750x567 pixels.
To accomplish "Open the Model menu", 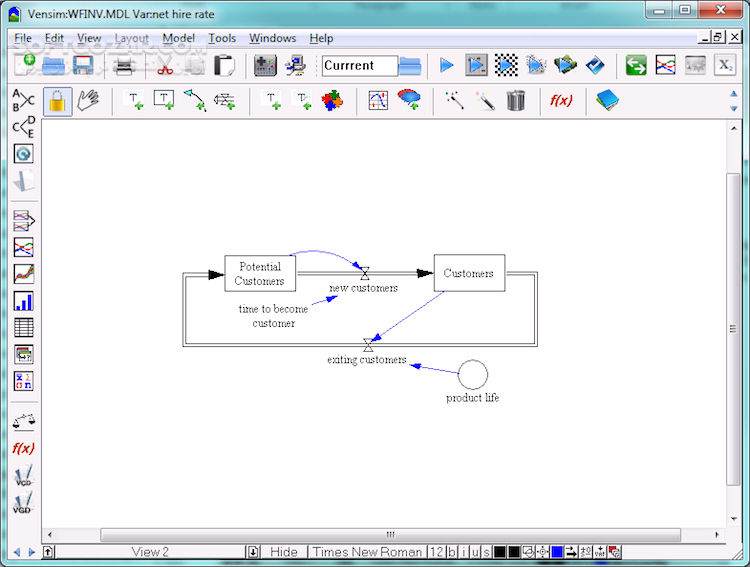I will pos(178,38).
